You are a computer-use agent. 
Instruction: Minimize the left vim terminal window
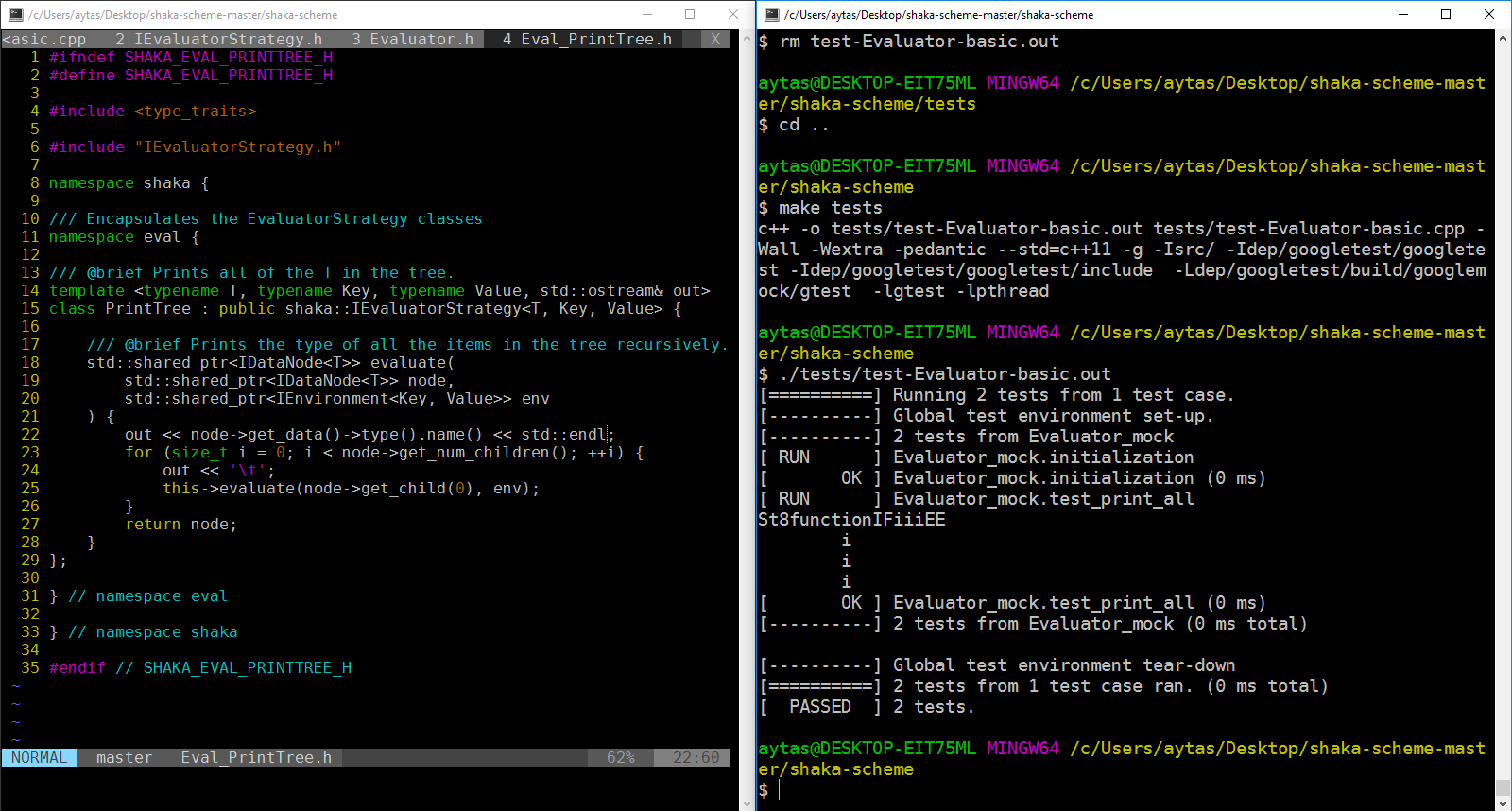647,14
